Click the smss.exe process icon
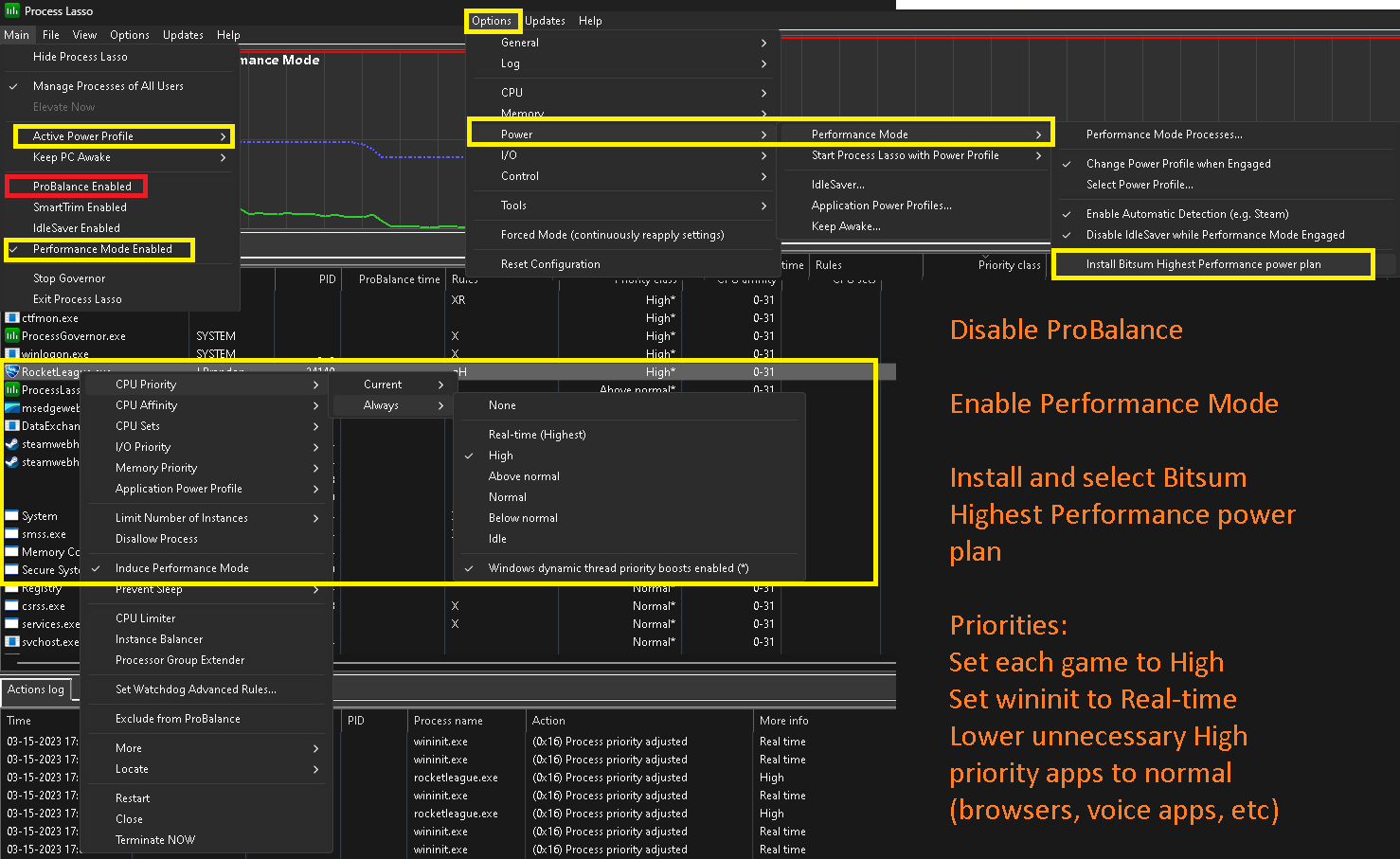Image resolution: width=1400 pixels, height=859 pixels. pos(12,534)
